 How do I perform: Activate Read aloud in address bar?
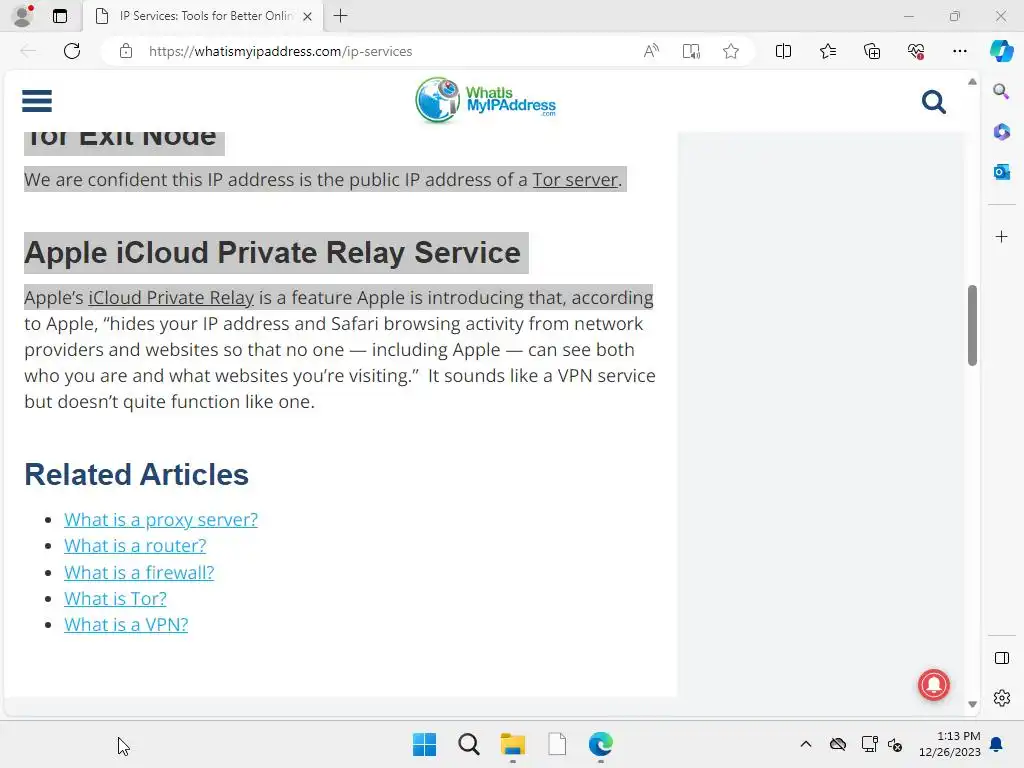(651, 51)
